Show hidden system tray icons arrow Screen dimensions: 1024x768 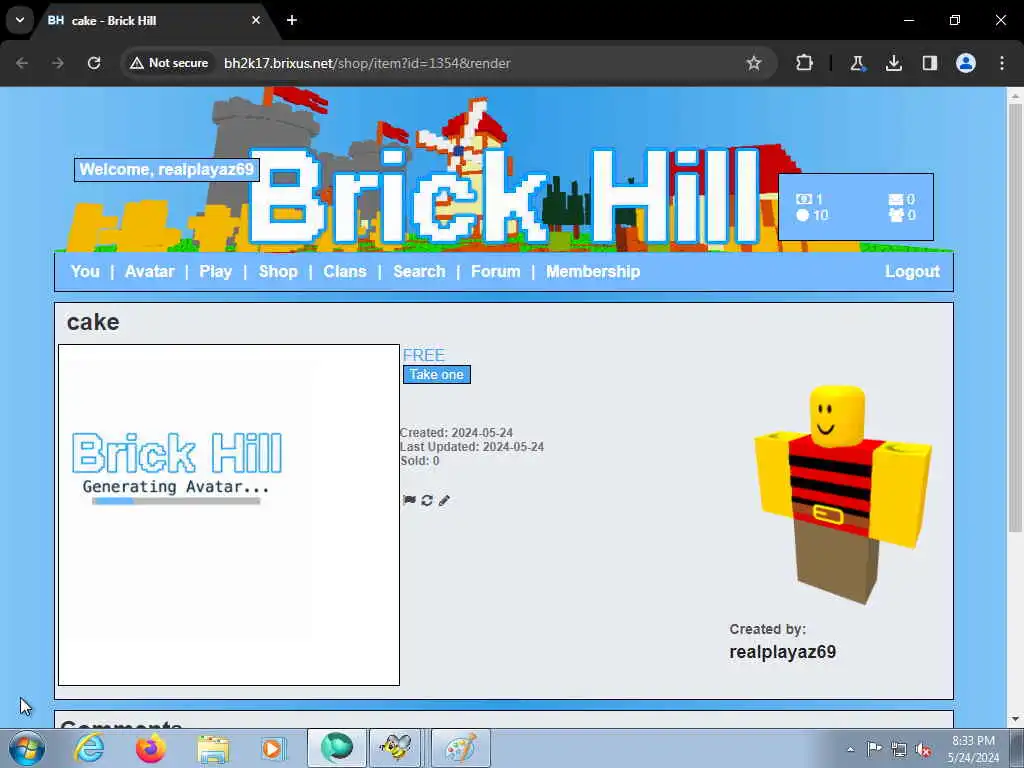850,749
